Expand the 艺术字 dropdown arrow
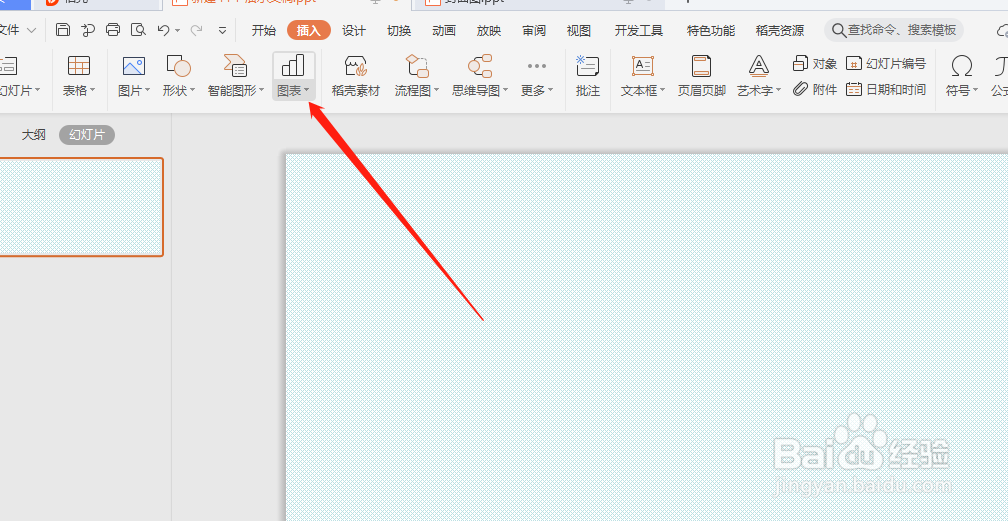 tap(778, 91)
